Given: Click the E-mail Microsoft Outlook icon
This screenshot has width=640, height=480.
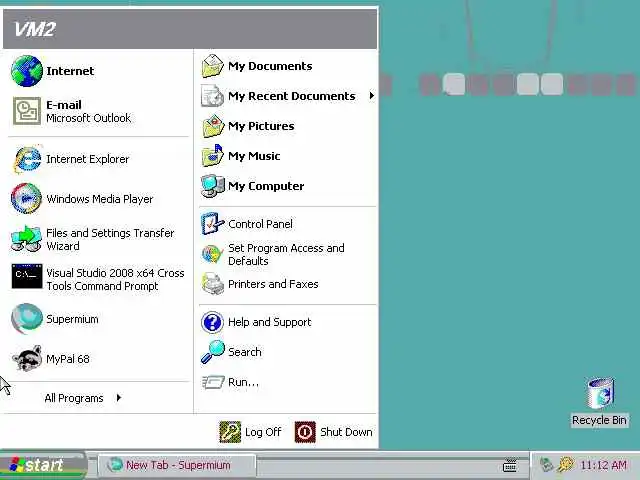Looking at the screenshot, I should click(x=27, y=111).
